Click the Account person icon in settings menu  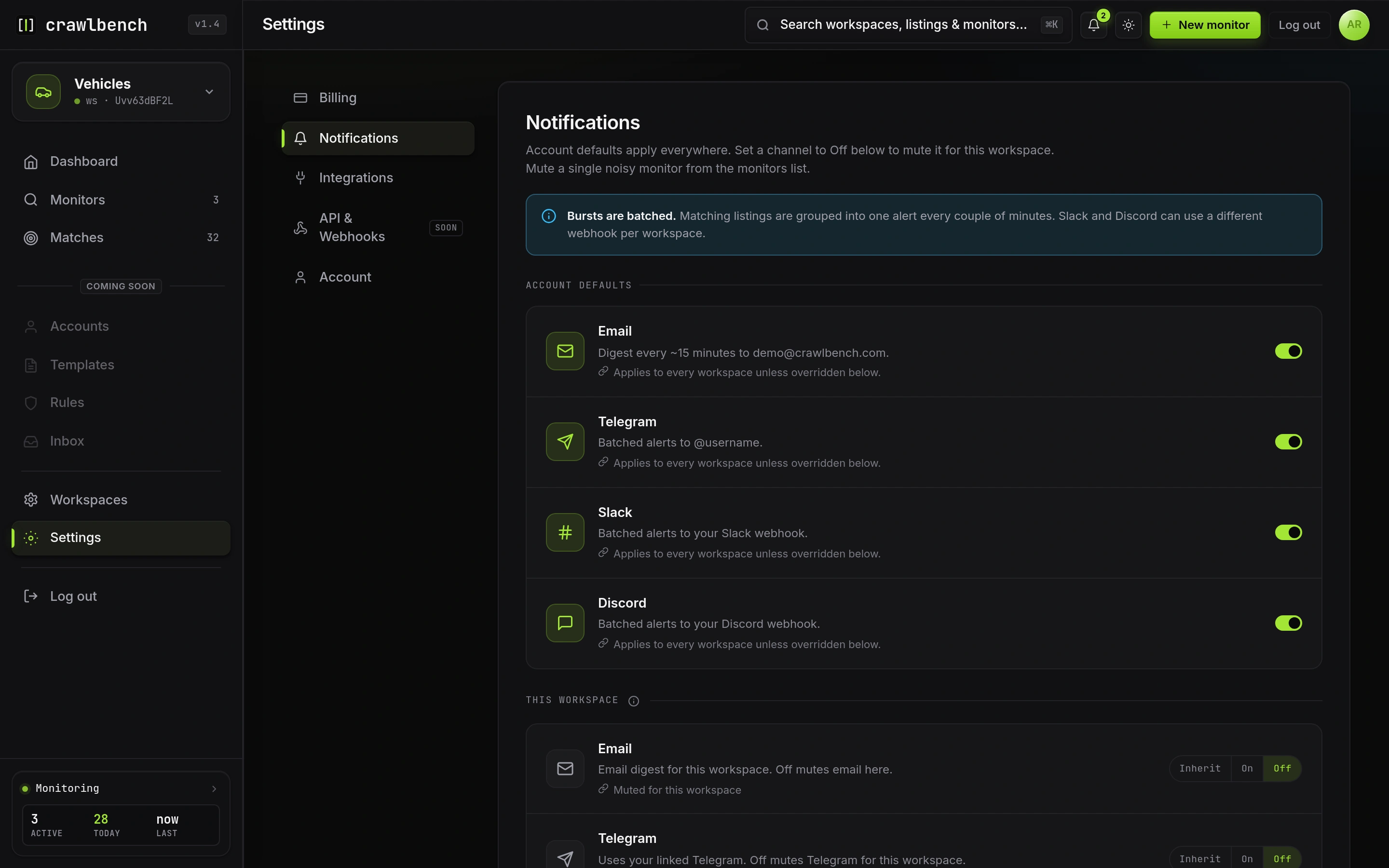pyautogui.click(x=300, y=277)
